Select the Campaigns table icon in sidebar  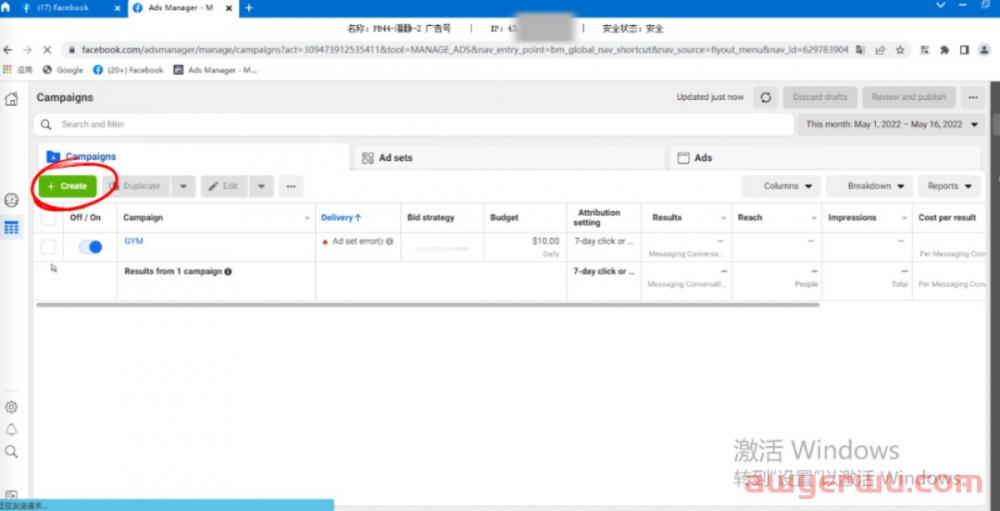pos(11,227)
